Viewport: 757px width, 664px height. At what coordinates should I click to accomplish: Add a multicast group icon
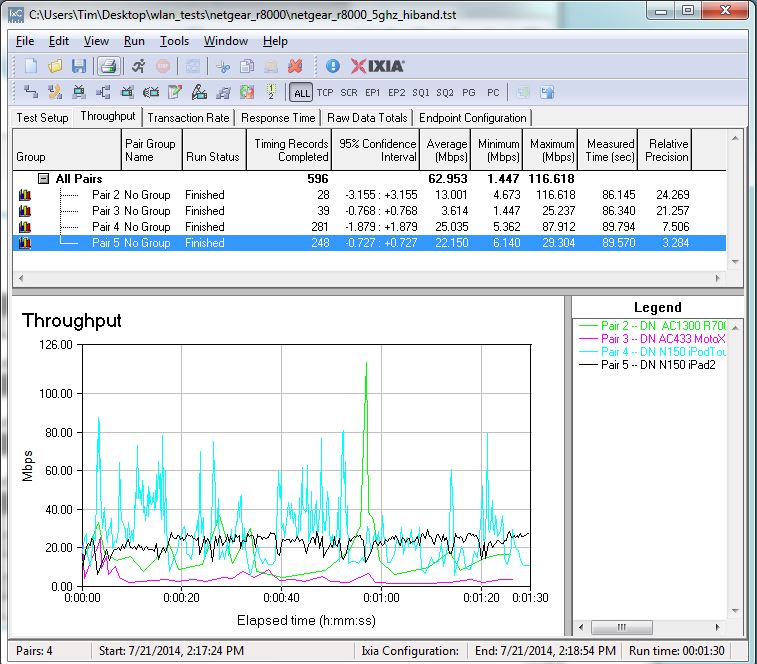[103, 92]
